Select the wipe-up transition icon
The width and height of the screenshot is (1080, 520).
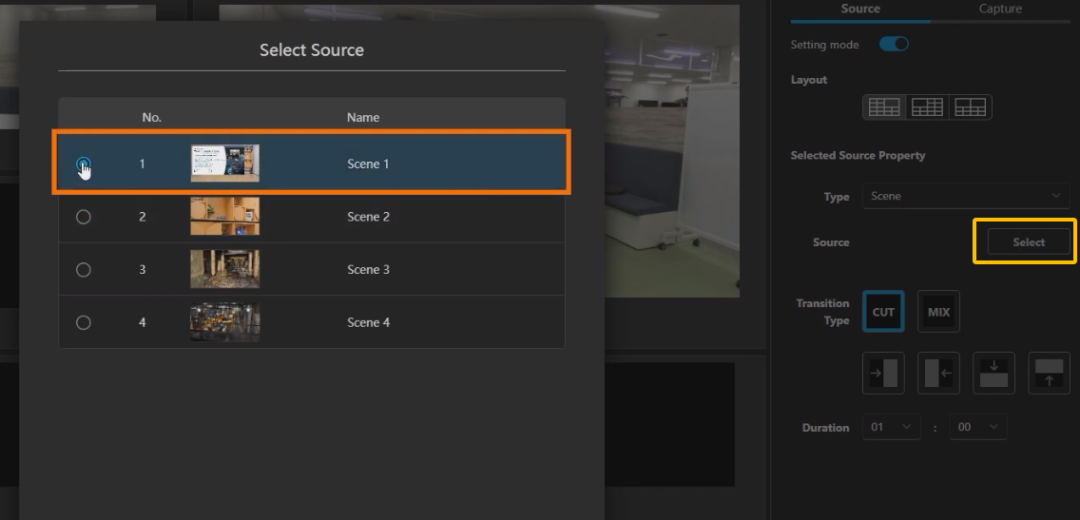(1049, 373)
